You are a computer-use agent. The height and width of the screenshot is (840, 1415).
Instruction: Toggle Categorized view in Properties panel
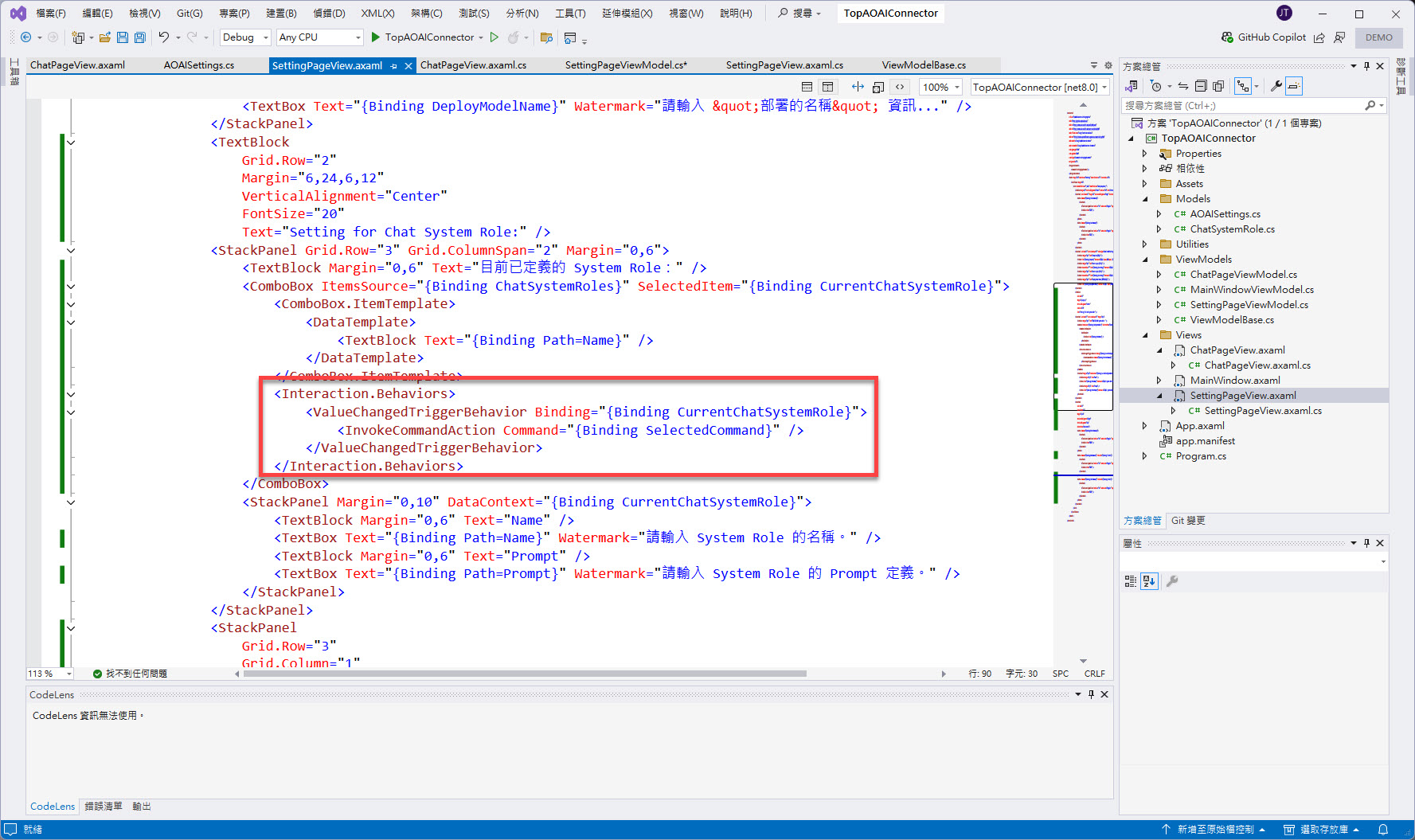coord(1130,581)
